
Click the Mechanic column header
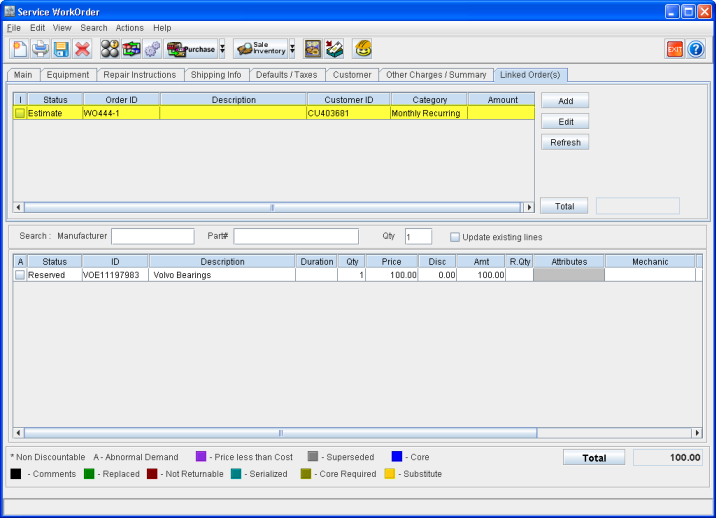[x=650, y=262]
